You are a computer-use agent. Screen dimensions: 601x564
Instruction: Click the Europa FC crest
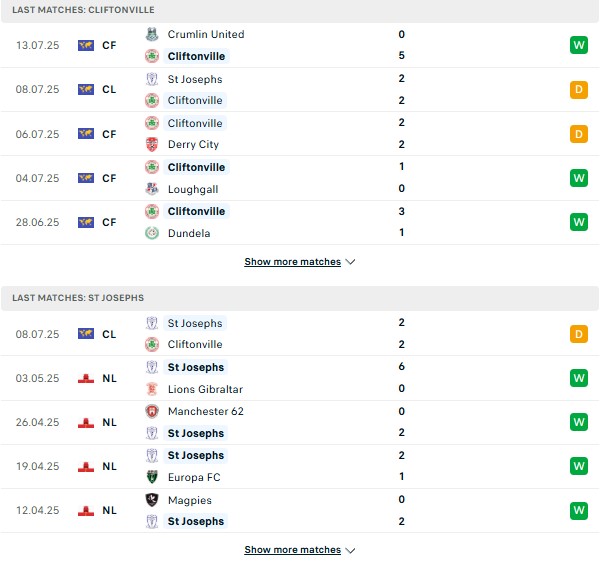click(x=152, y=477)
